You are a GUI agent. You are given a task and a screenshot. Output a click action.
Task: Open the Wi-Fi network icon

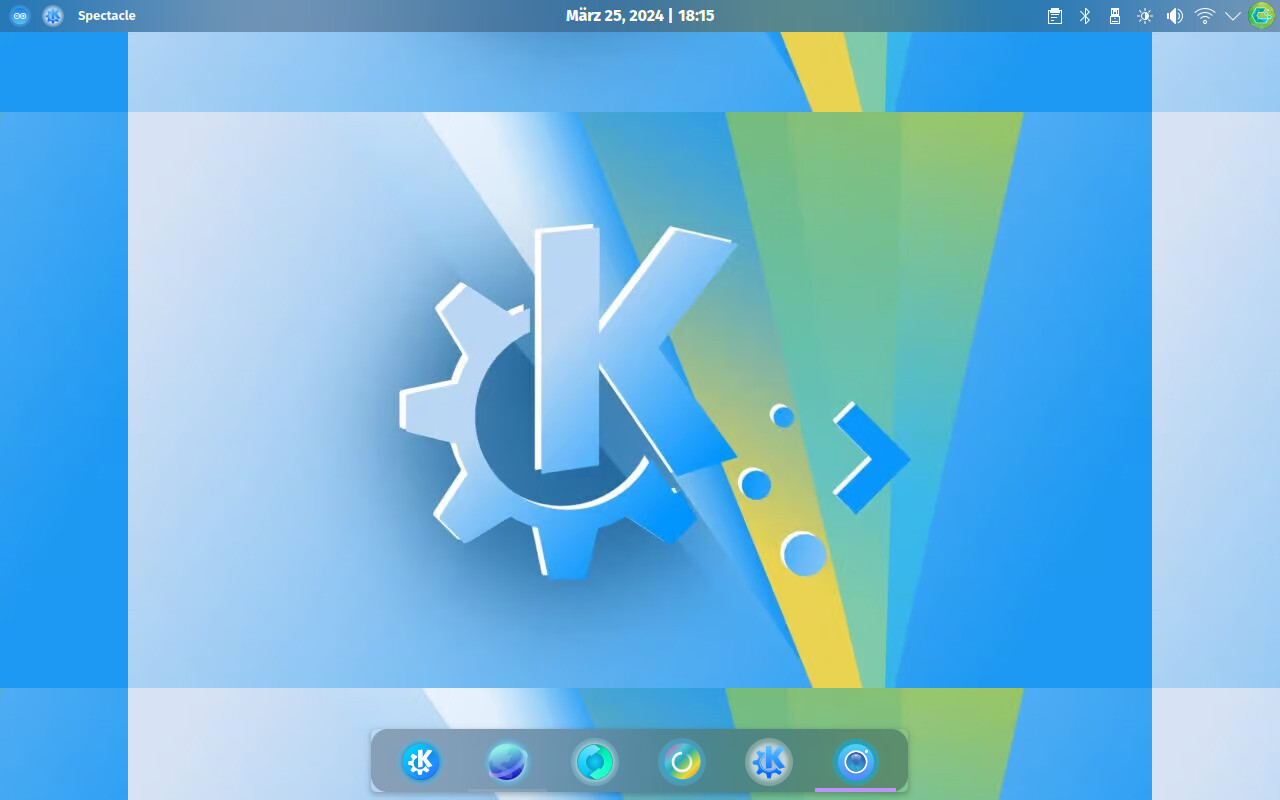point(1205,16)
